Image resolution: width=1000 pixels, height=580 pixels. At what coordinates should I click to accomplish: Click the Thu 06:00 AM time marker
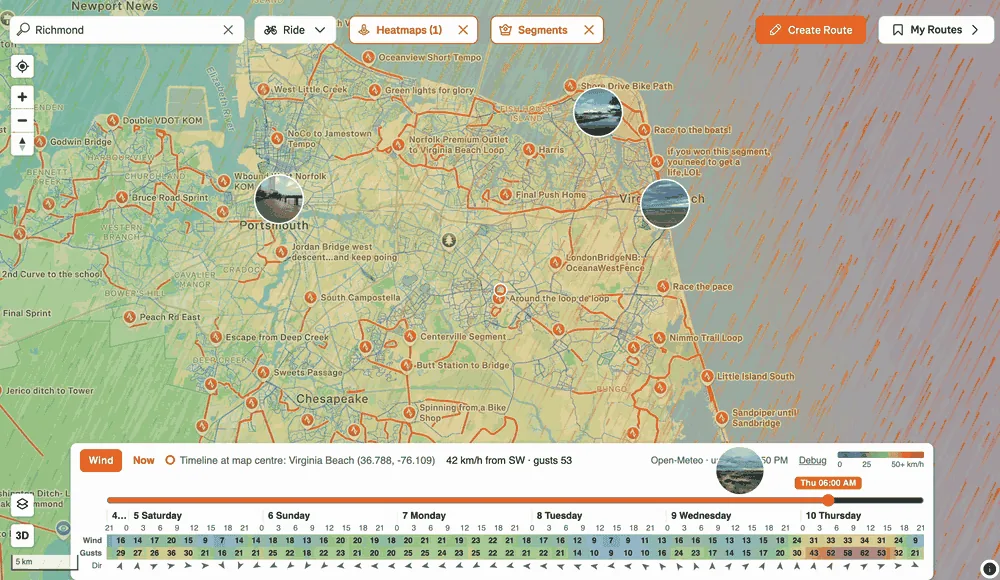(x=828, y=483)
